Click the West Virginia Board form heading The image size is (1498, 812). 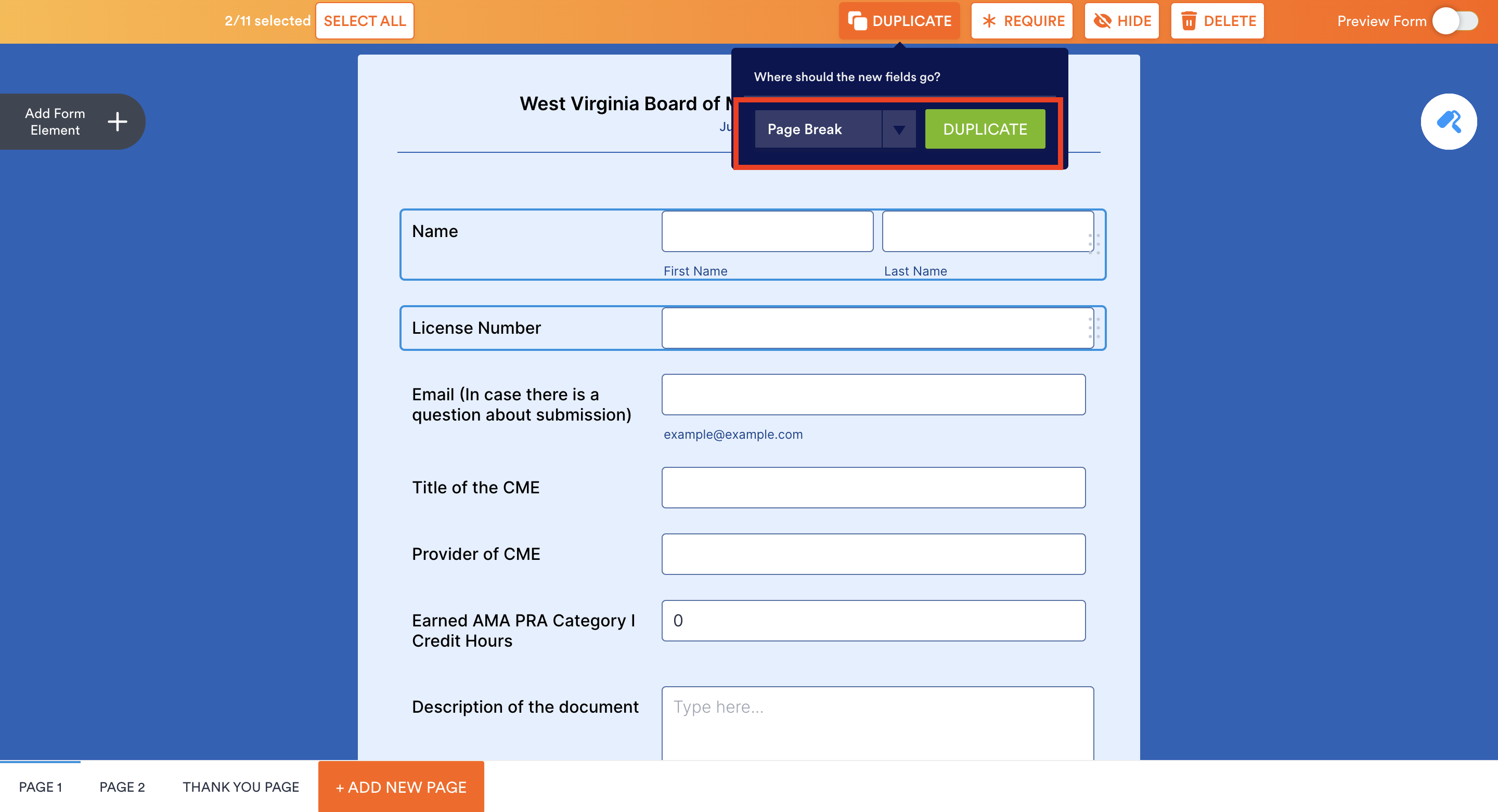click(625, 103)
